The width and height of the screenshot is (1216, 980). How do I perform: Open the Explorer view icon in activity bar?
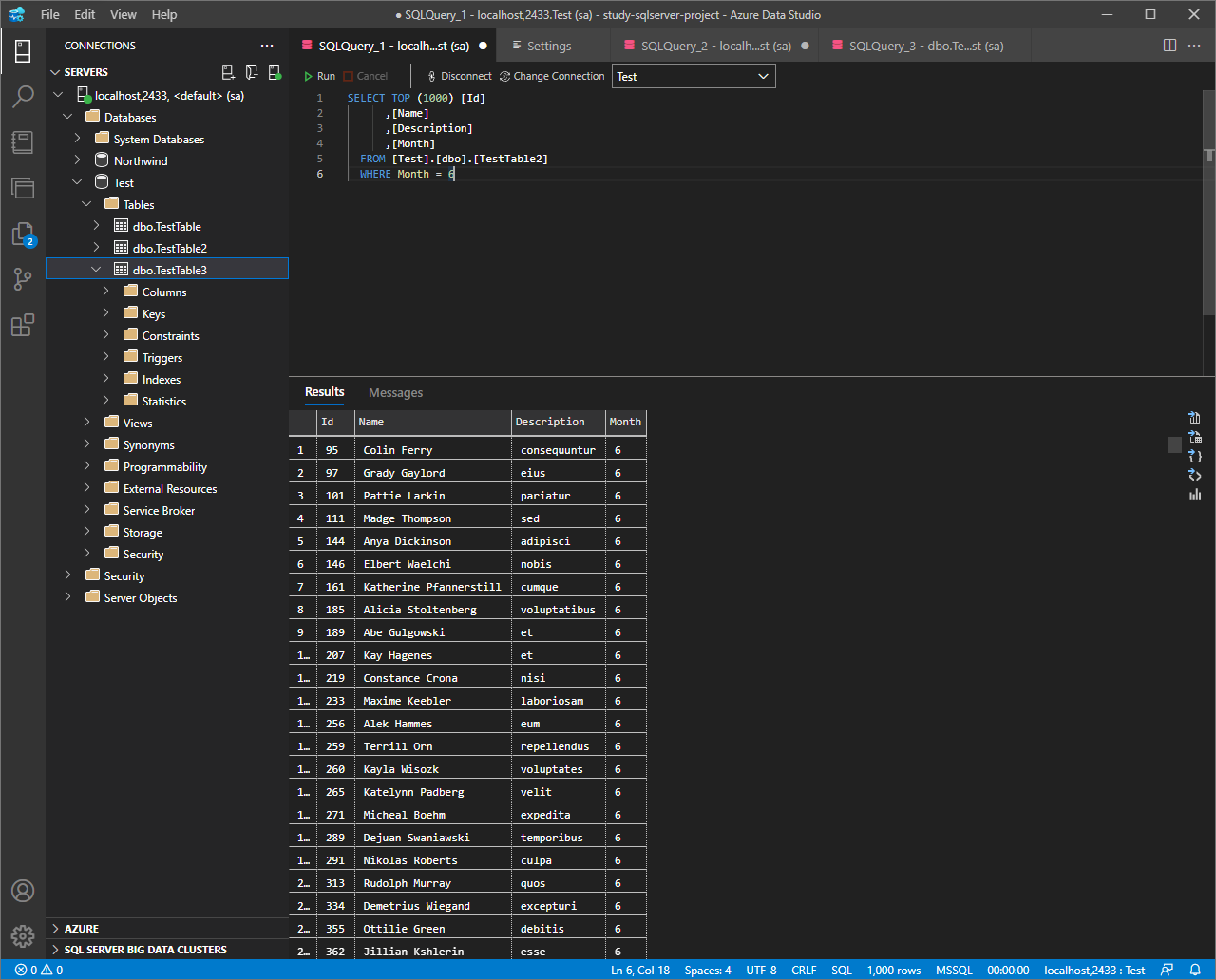23,188
